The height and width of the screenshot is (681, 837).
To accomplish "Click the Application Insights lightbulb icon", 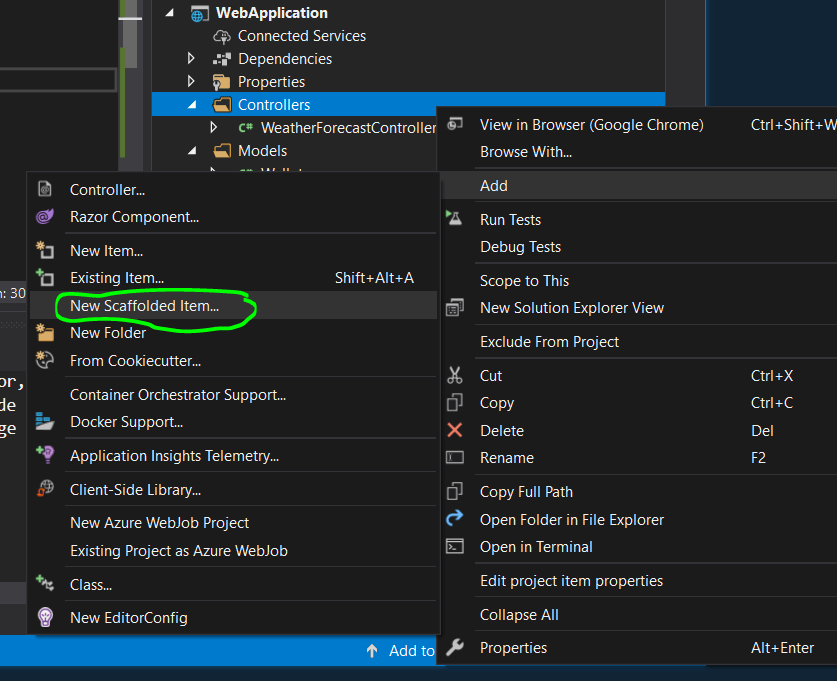I will tap(45, 456).
